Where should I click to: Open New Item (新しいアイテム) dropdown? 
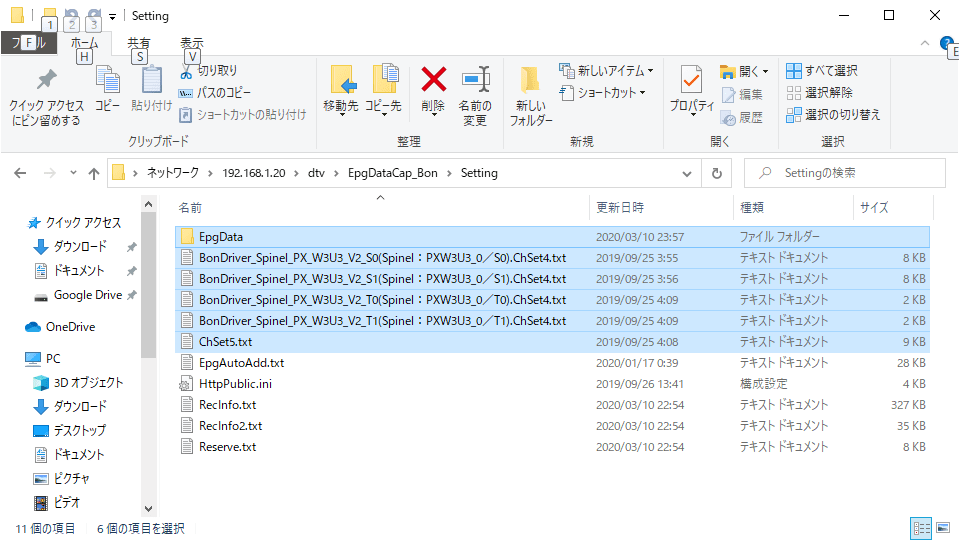(606, 71)
